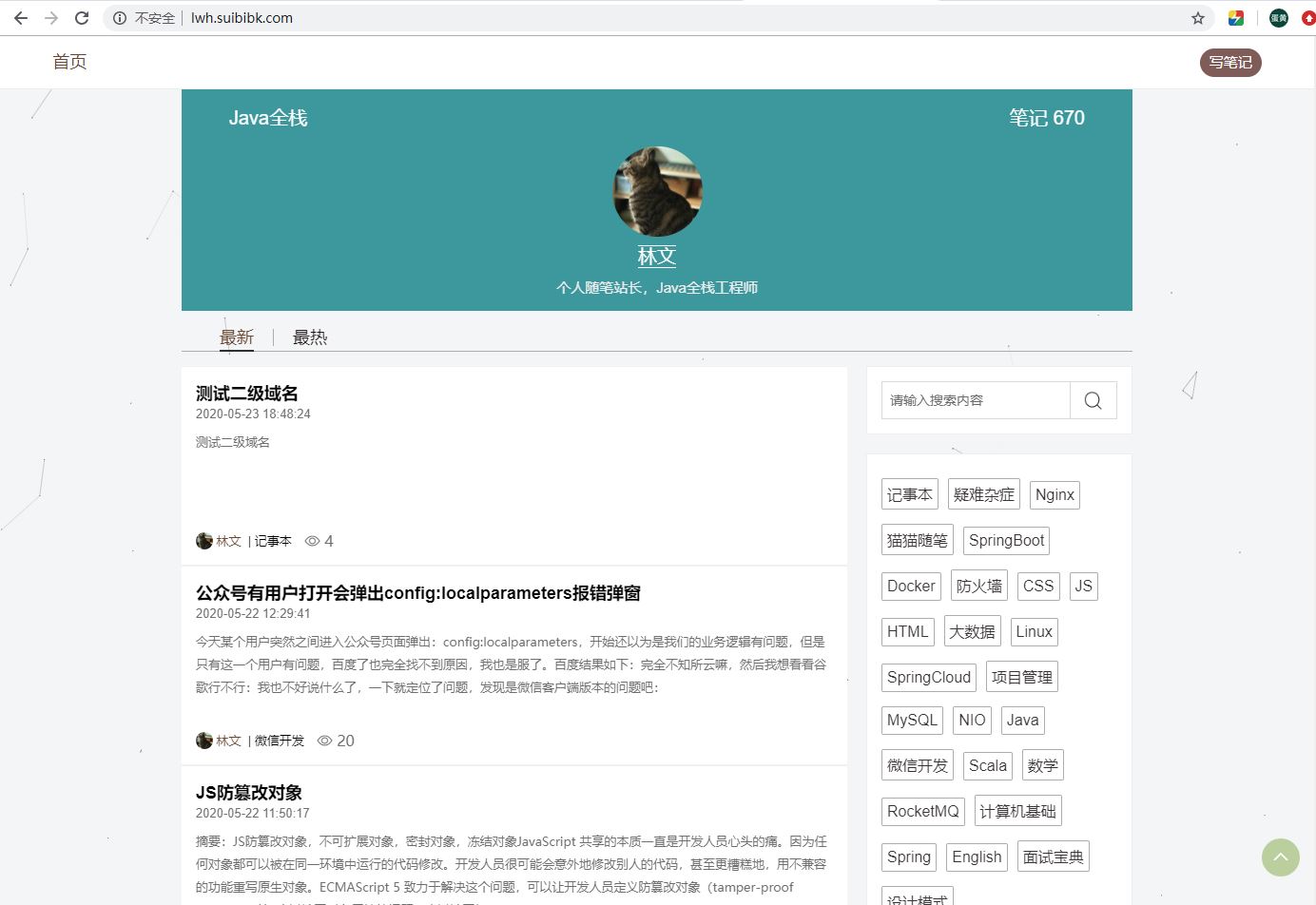Select the 数学 tag
1316x905 pixels.
1043,765
